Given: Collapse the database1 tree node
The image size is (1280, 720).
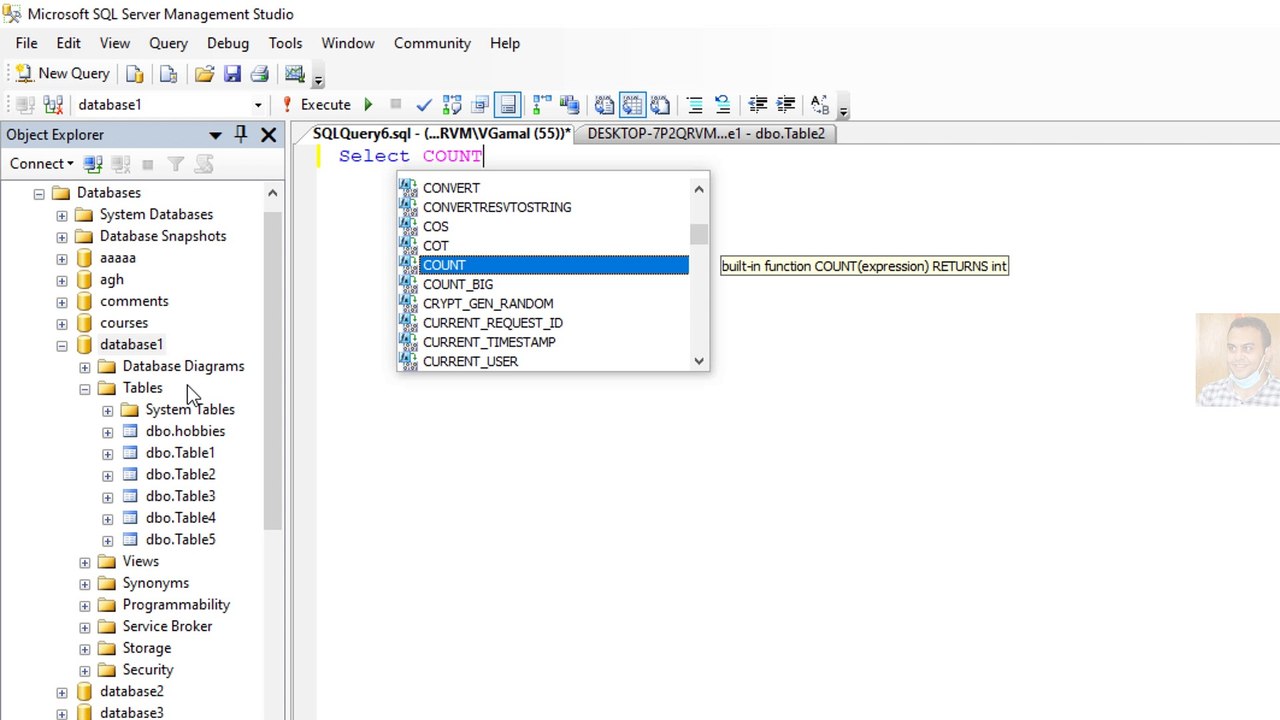Looking at the screenshot, I should [62, 345].
